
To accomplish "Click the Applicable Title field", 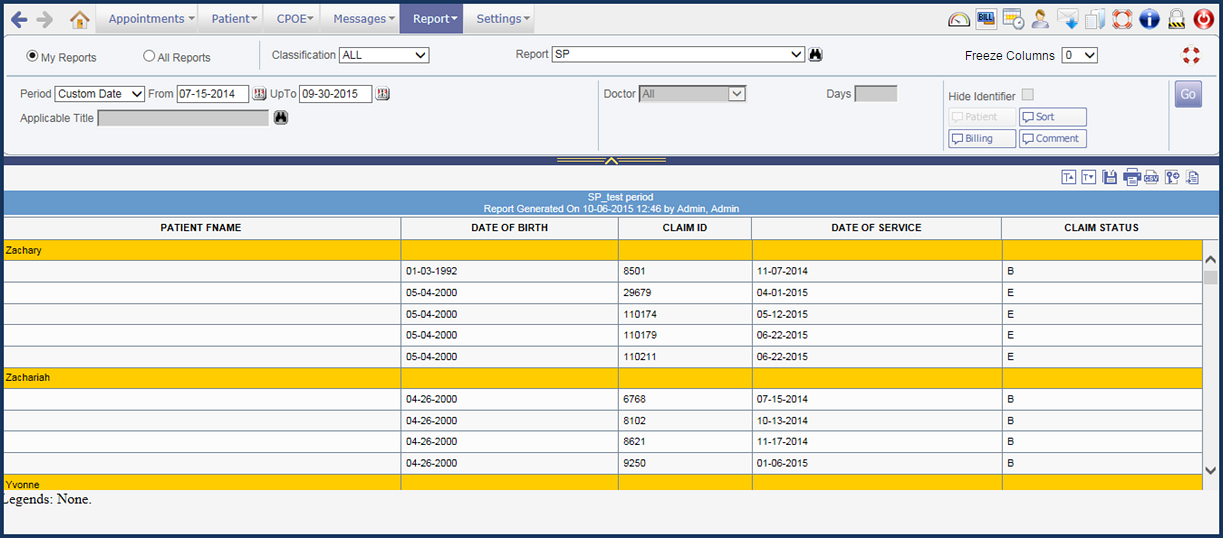I will [183, 118].
